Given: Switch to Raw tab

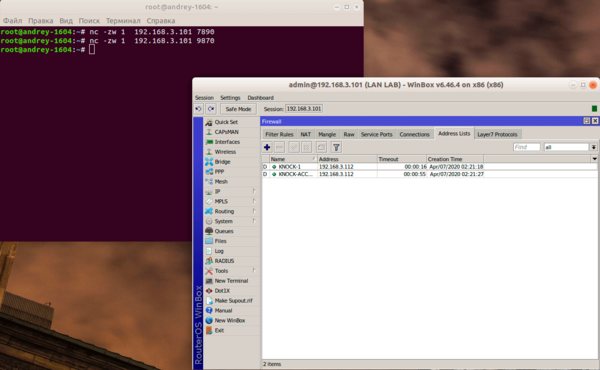Looking at the screenshot, I should coord(349,134).
